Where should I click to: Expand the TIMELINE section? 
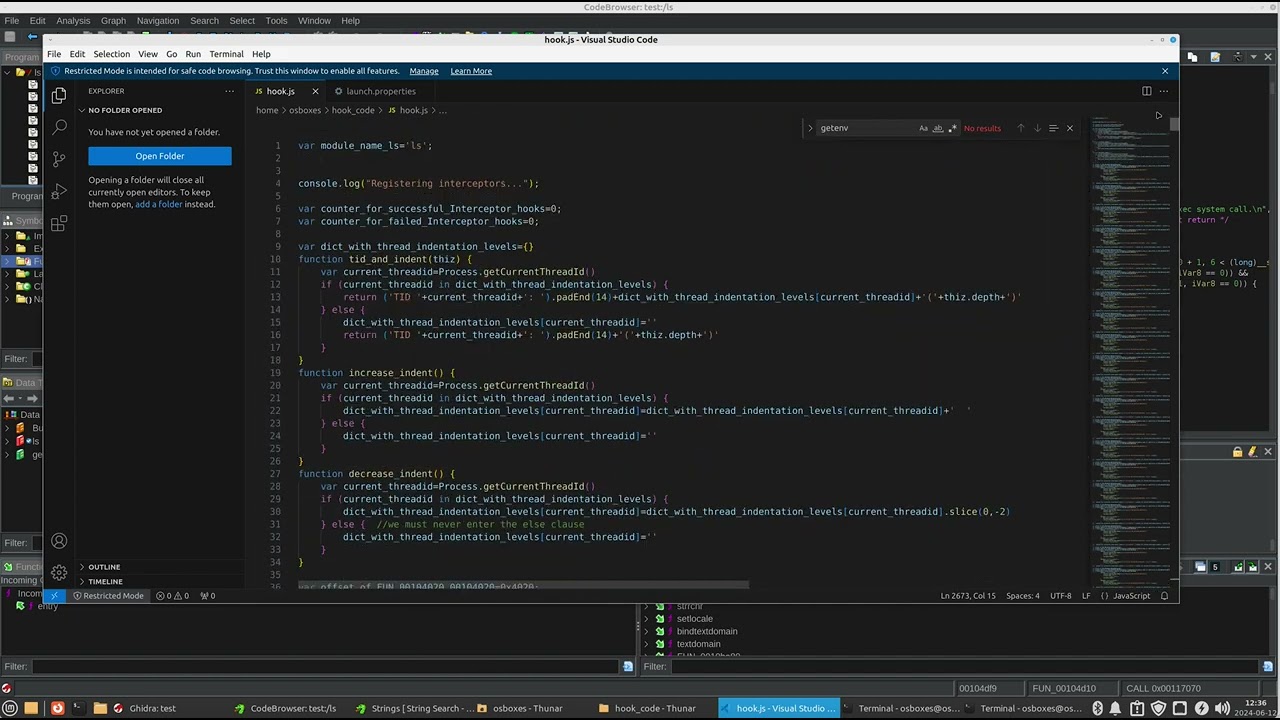tap(105, 581)
